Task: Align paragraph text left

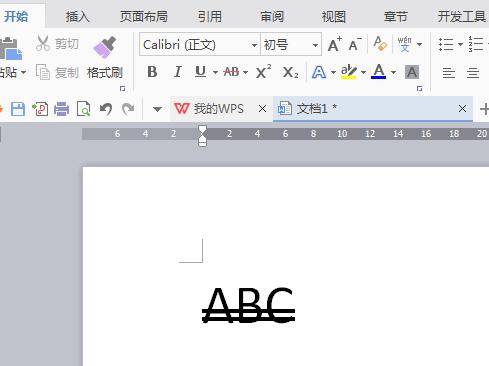Action: [x=449, y=72]
